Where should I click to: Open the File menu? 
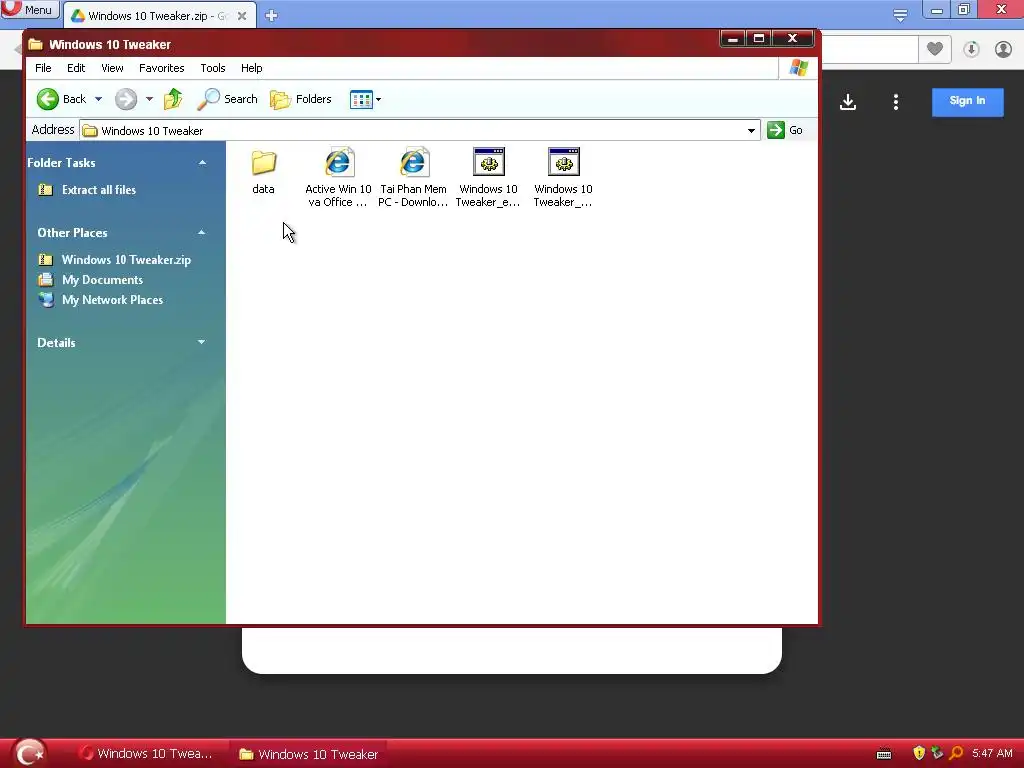(x=43, y=68)
